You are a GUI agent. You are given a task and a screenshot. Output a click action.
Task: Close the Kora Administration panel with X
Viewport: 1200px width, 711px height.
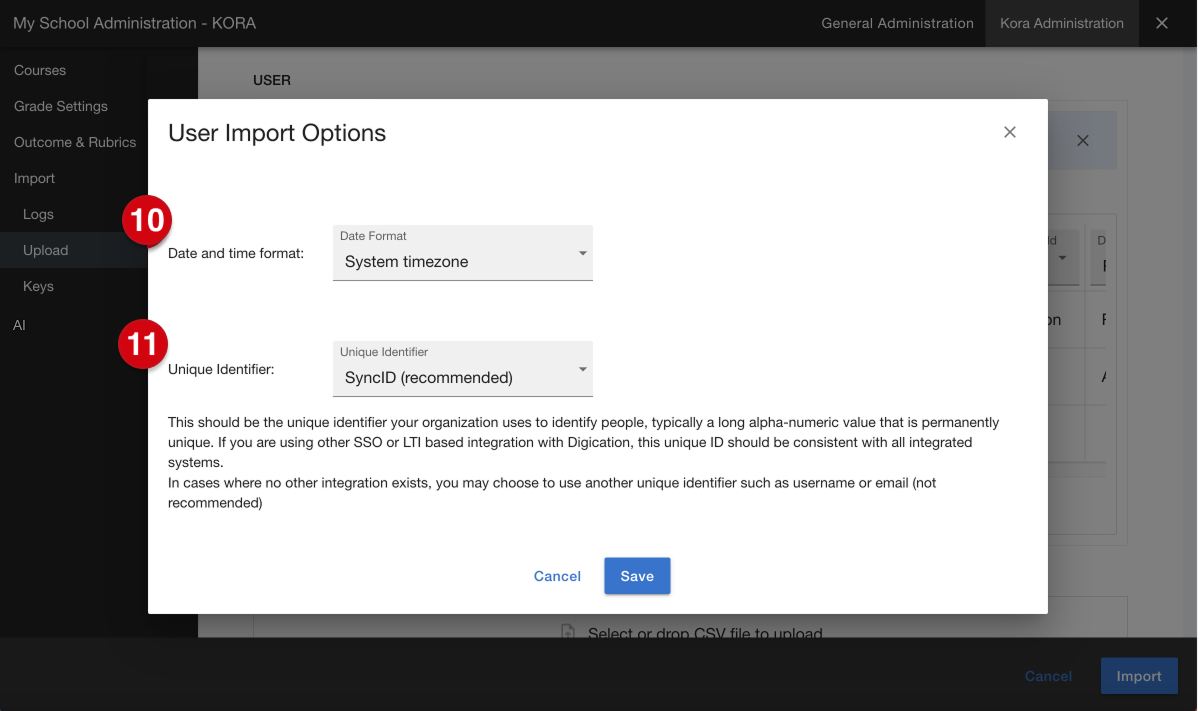(x=1162, y=23)
